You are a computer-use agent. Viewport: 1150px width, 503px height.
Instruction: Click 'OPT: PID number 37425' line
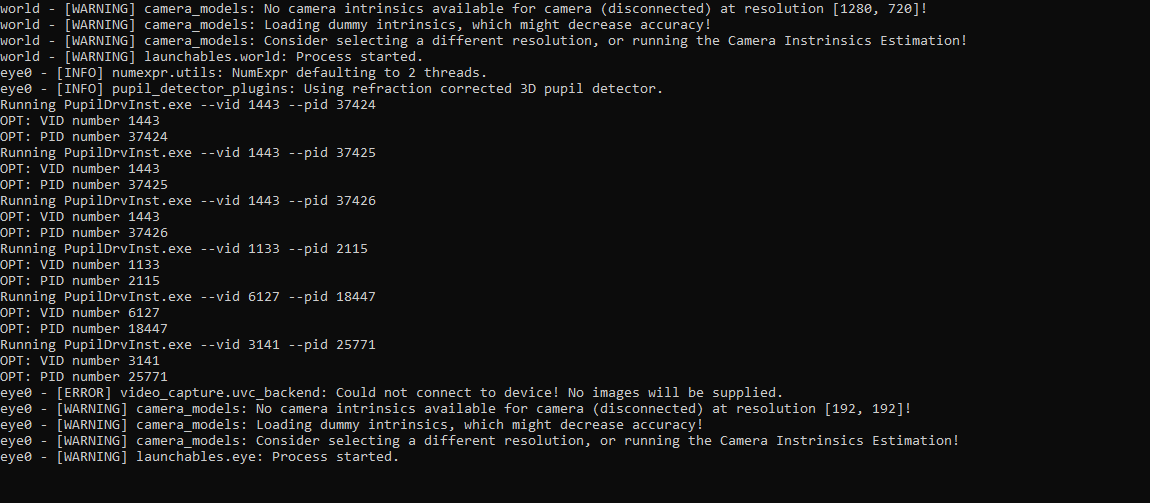tap(84, 185)
